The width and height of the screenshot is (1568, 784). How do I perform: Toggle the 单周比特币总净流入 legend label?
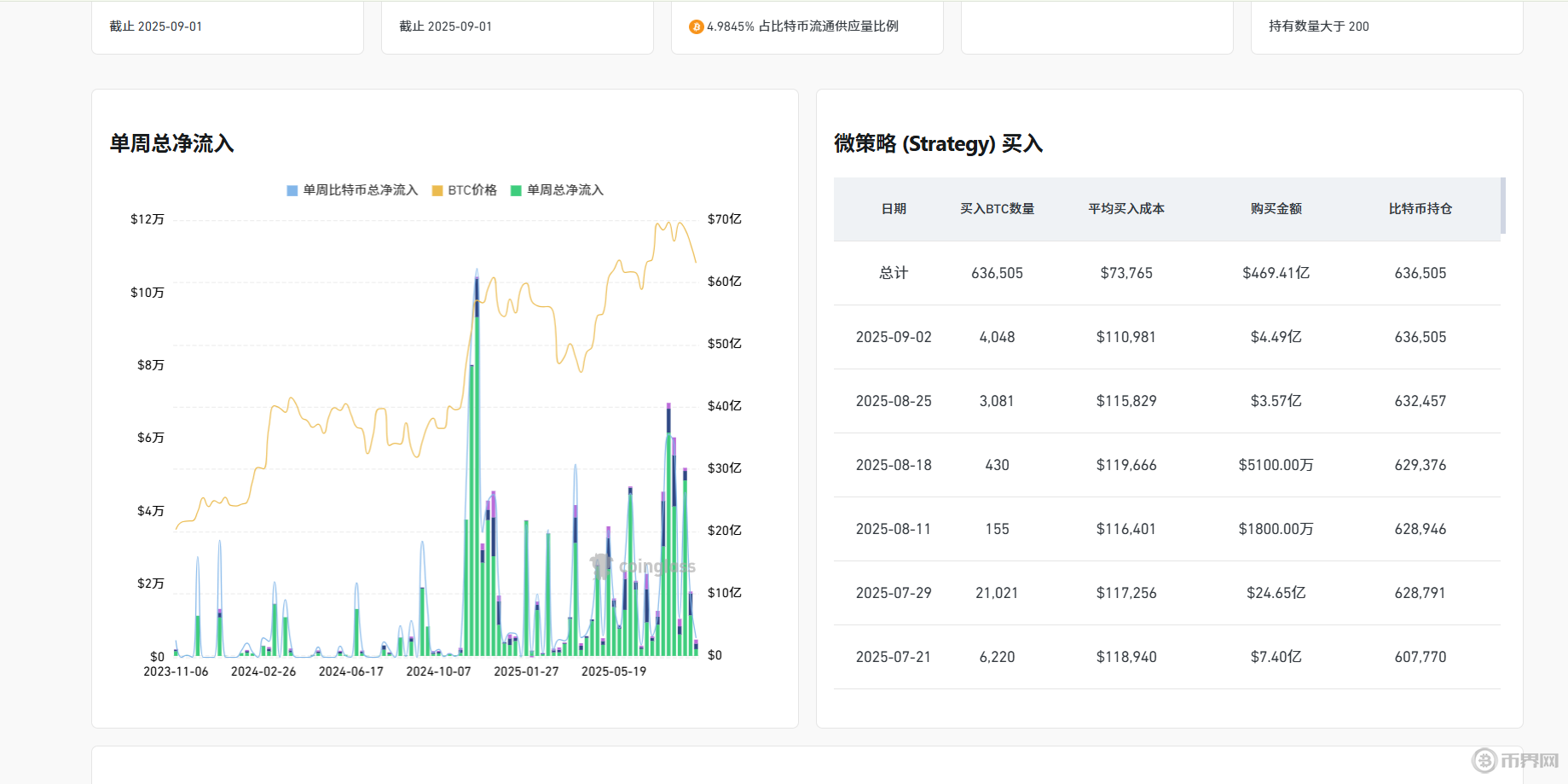coord(361,190)
